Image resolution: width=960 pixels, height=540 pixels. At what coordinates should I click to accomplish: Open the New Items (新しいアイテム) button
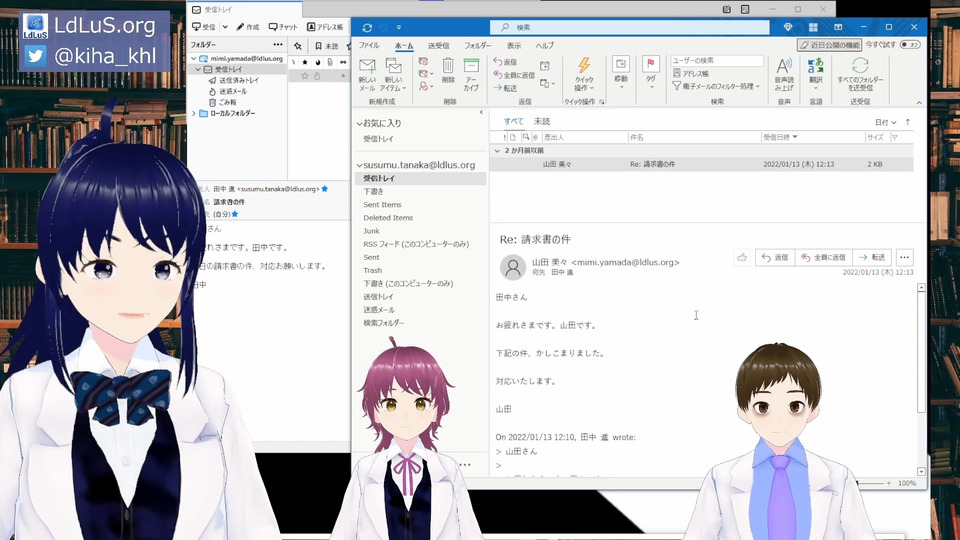click(x=393, y=75)
